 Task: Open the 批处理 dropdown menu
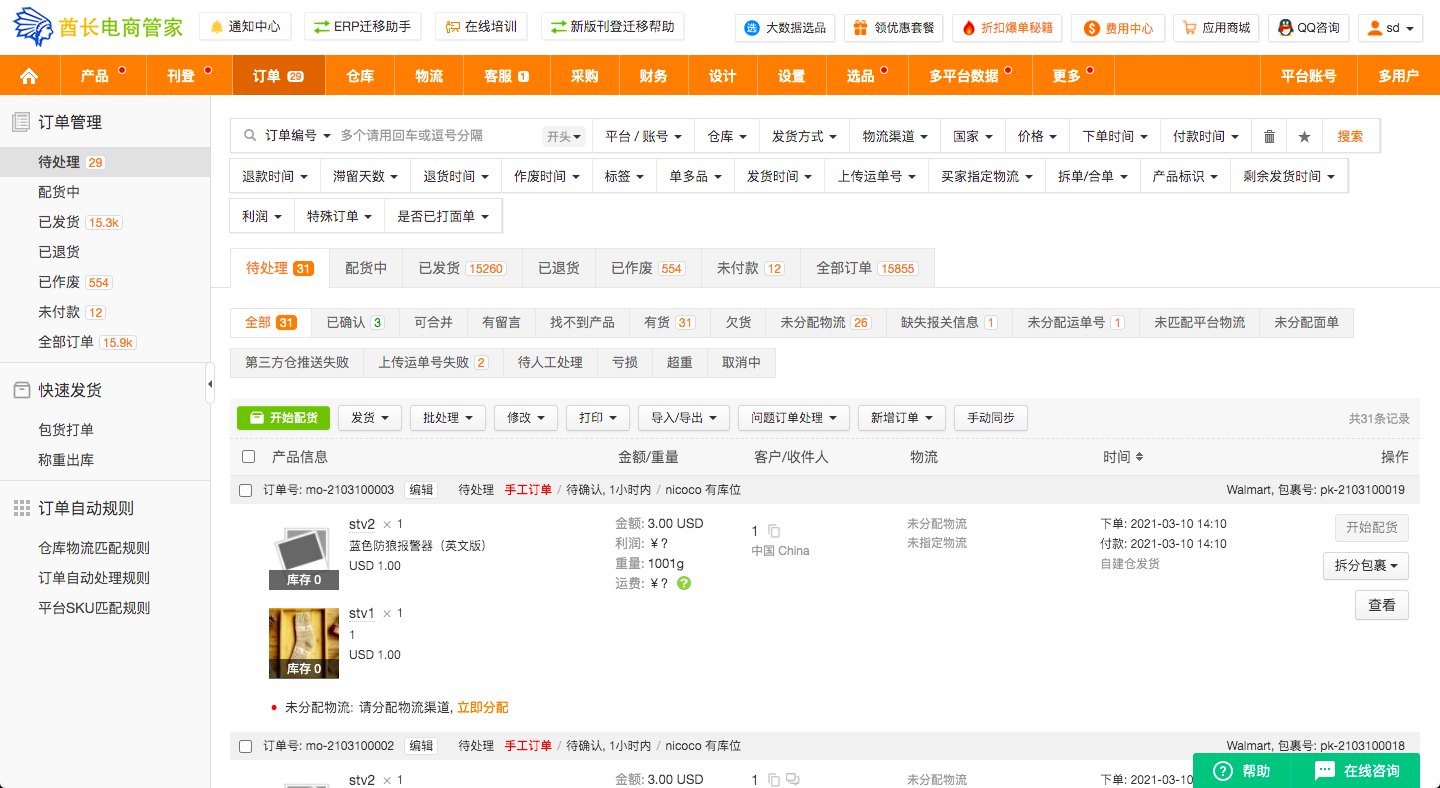447,418
